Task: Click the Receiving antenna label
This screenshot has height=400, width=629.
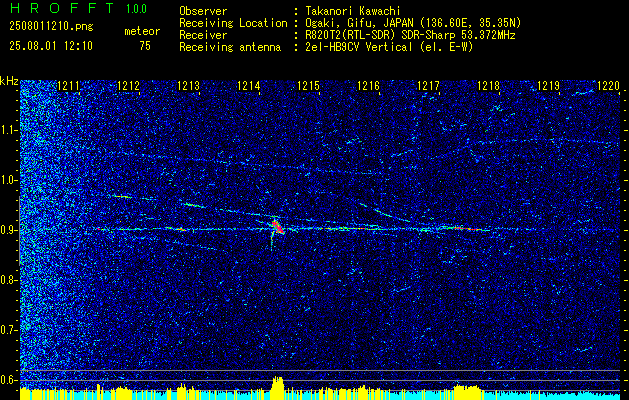Action: pyautogui.click(x=230, y=47)
